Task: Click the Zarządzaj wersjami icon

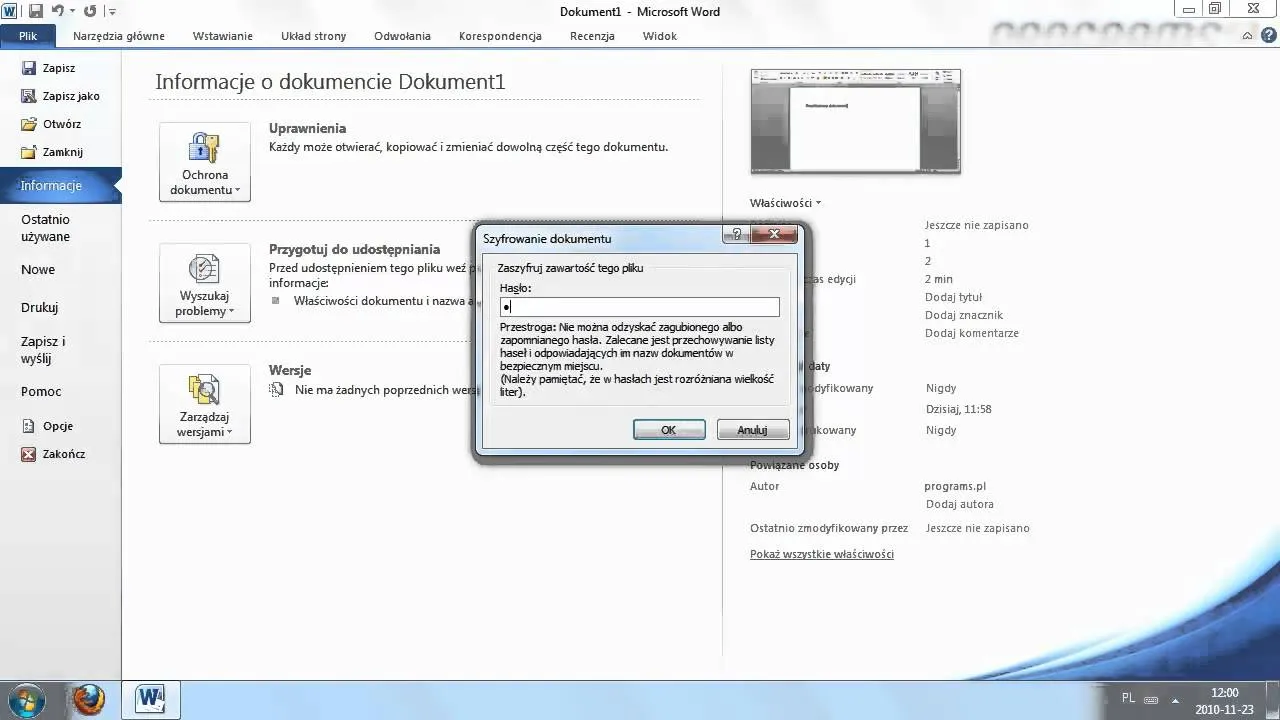Action: 204,389
